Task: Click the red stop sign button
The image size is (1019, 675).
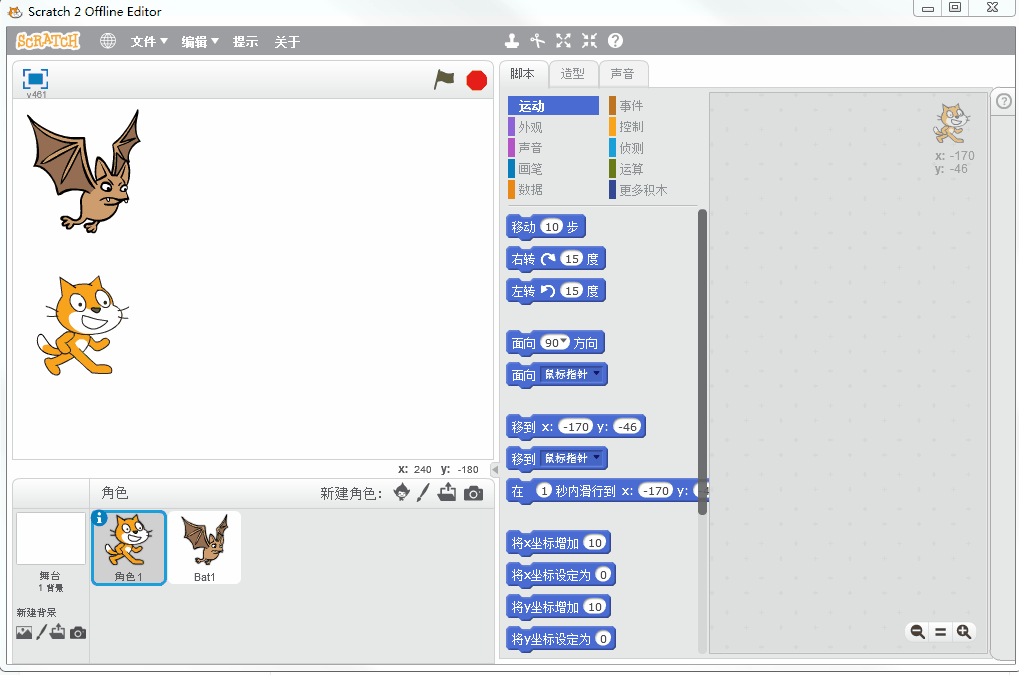Action: [476, 81]
